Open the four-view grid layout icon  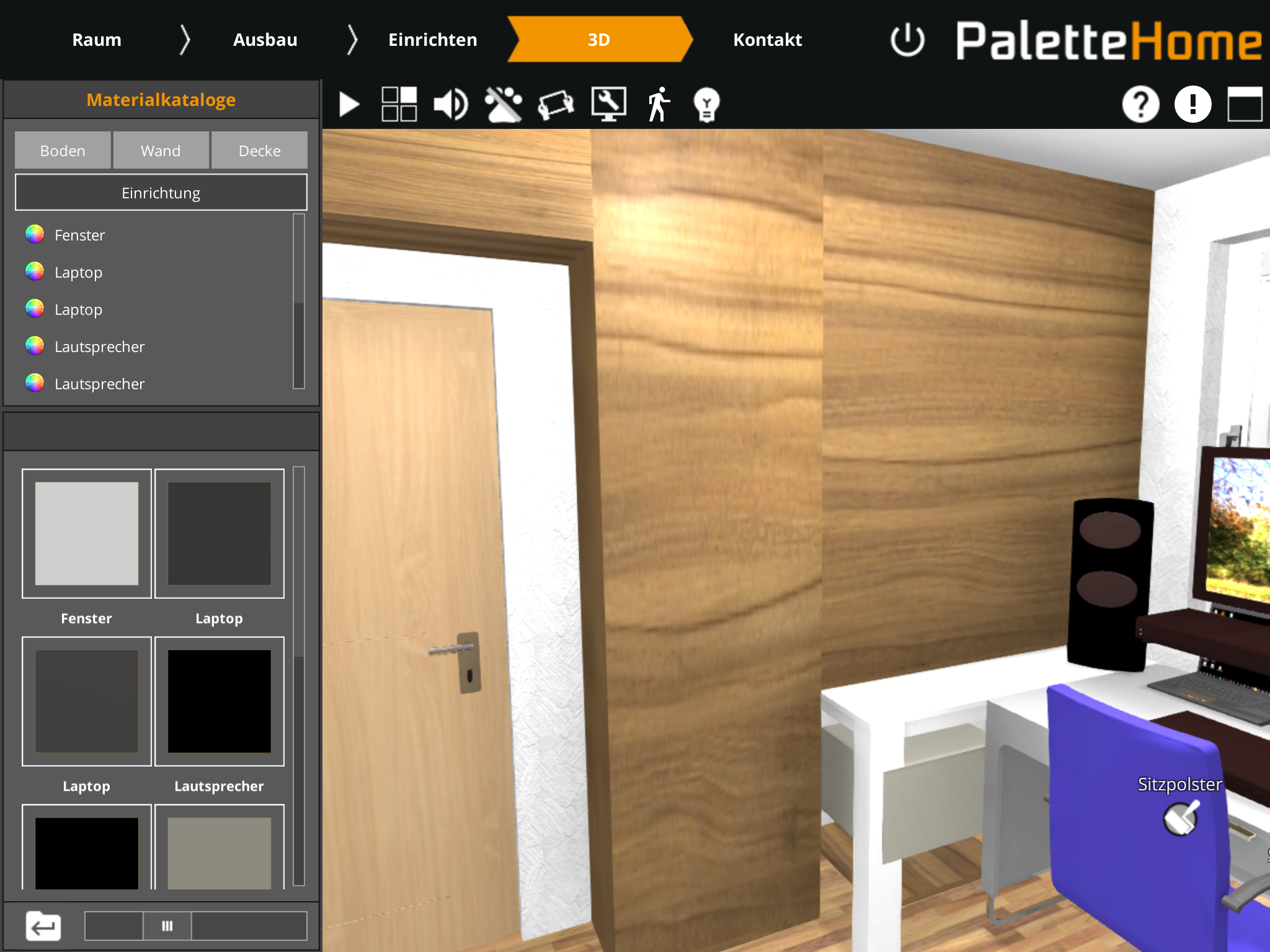399,104
